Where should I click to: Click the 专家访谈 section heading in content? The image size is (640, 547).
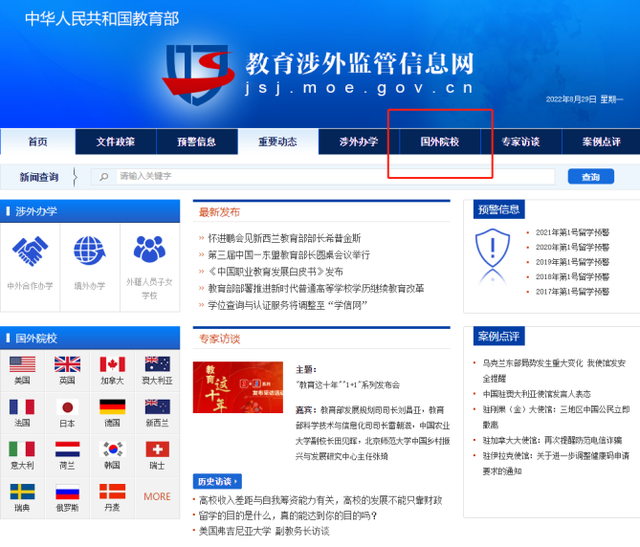(219, 338)
